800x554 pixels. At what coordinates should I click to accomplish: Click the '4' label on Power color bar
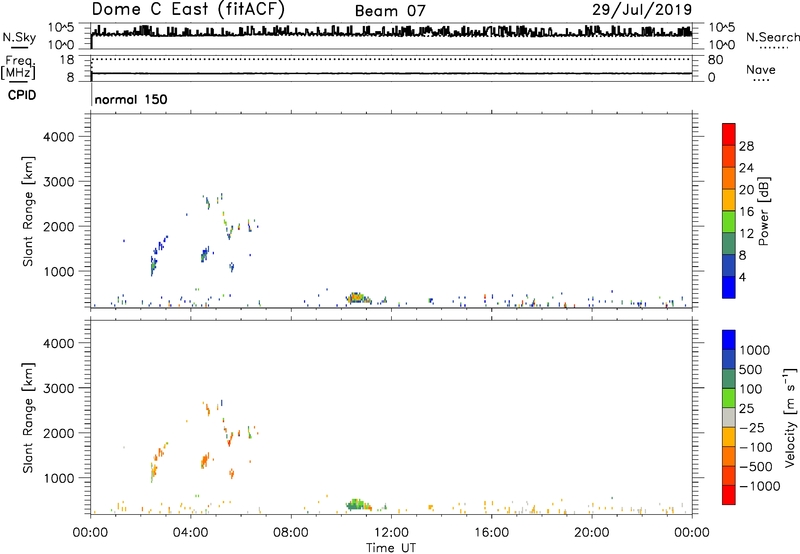742,277
